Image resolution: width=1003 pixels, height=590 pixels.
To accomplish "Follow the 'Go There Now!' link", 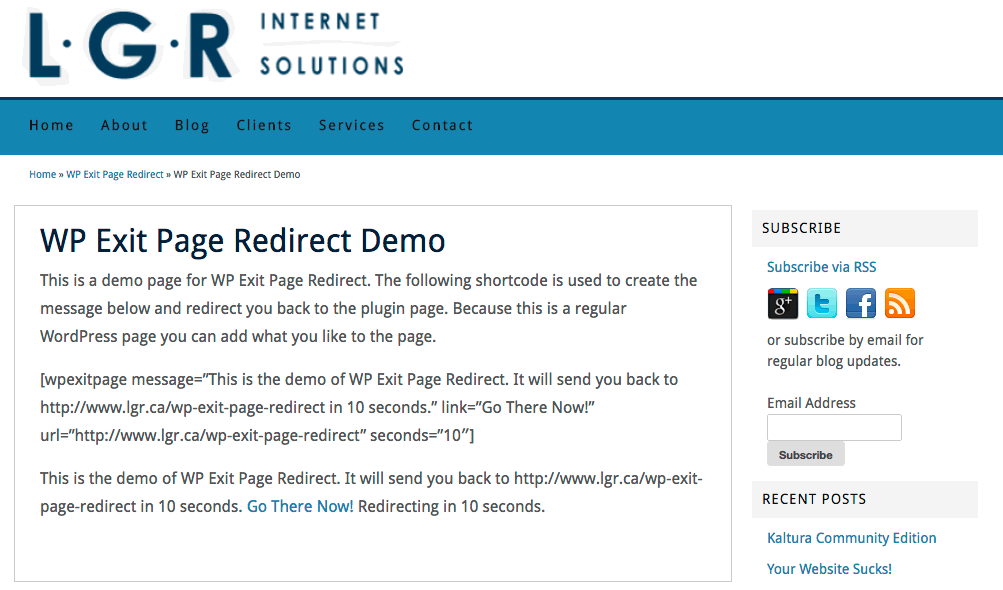I will (300, 506).
